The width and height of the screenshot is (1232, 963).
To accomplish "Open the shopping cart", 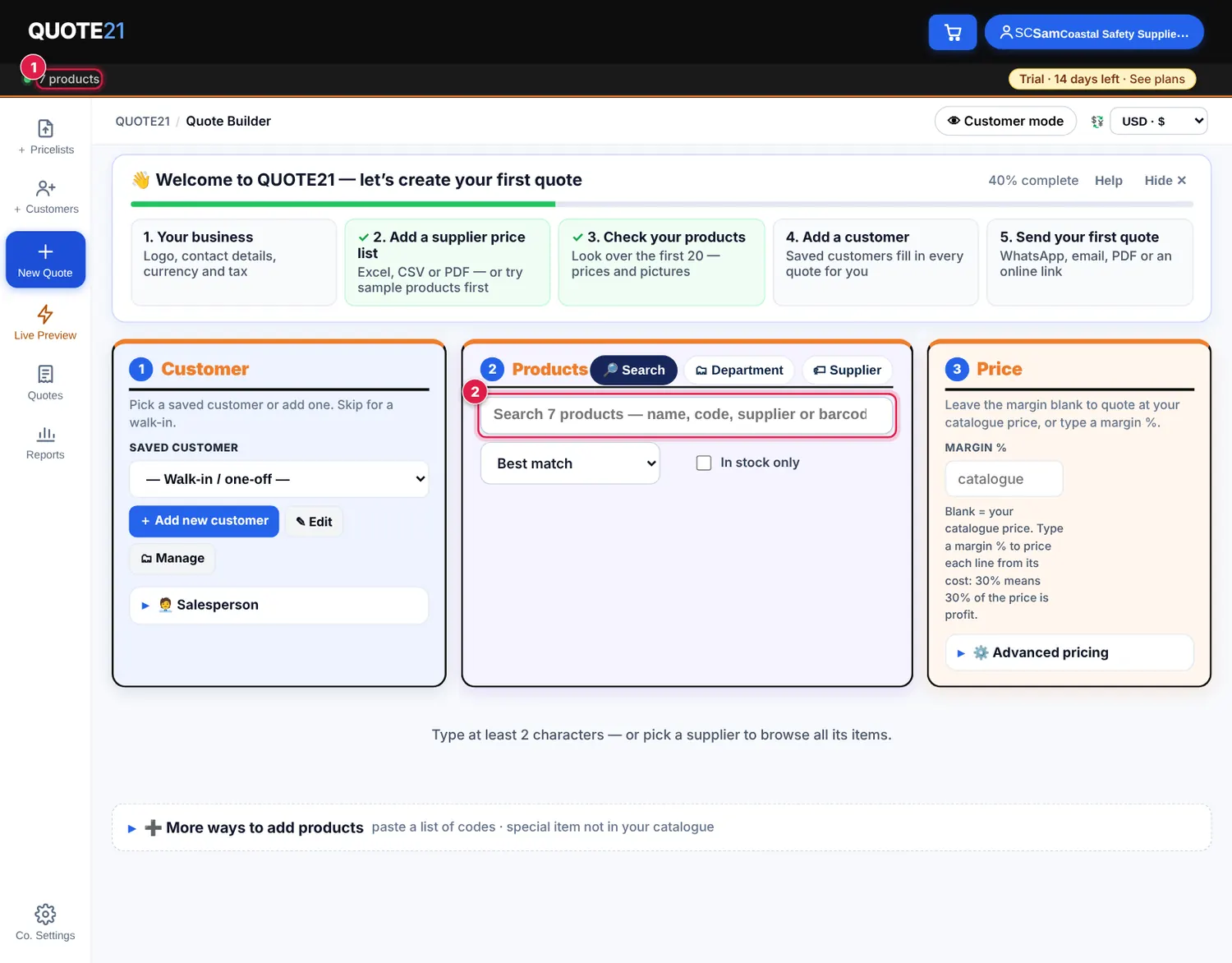I will 952,33.
